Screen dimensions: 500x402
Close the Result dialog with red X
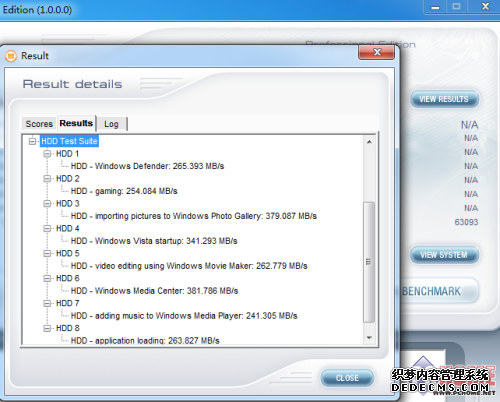pyautogui.click(x=377, y=52)
